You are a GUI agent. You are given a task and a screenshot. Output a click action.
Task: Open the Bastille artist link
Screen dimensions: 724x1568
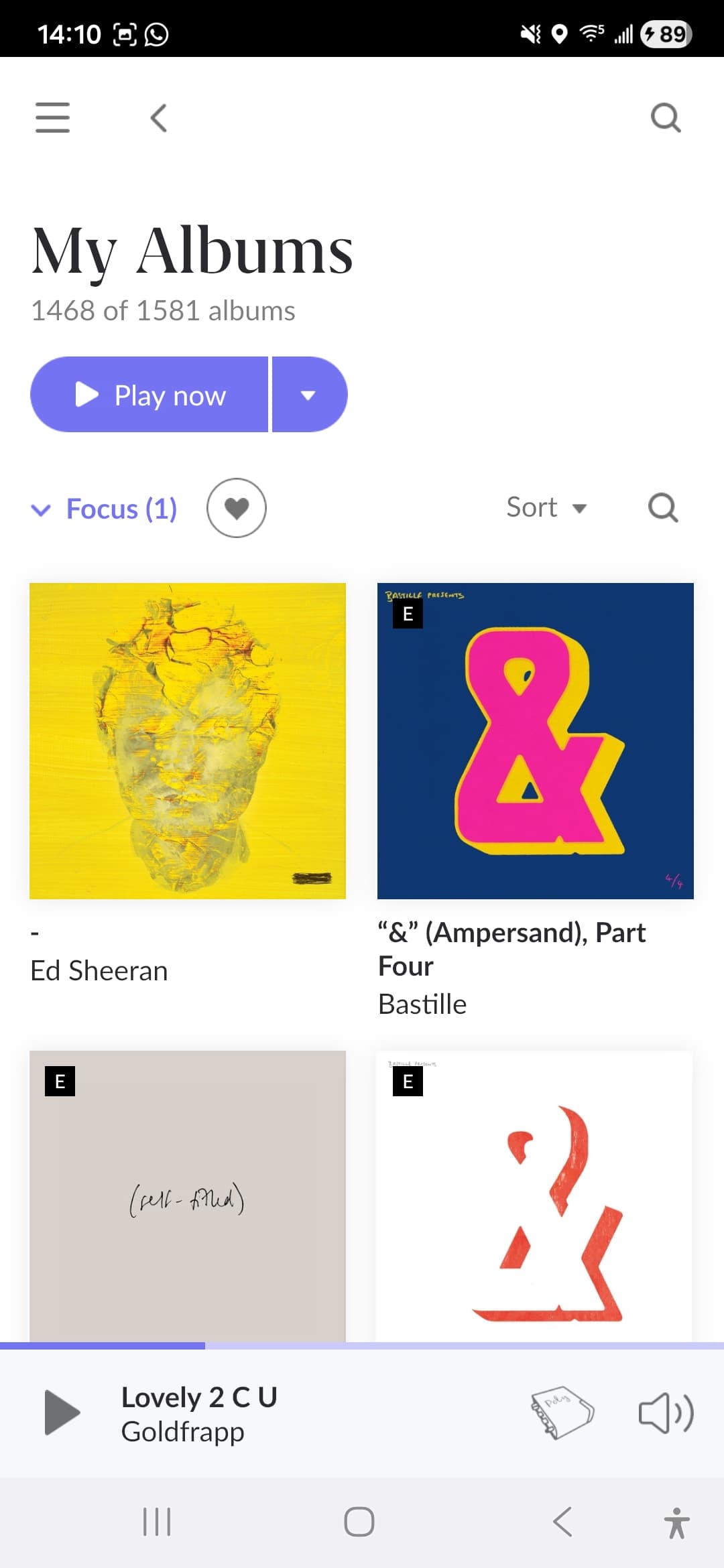coord(422,1004)
